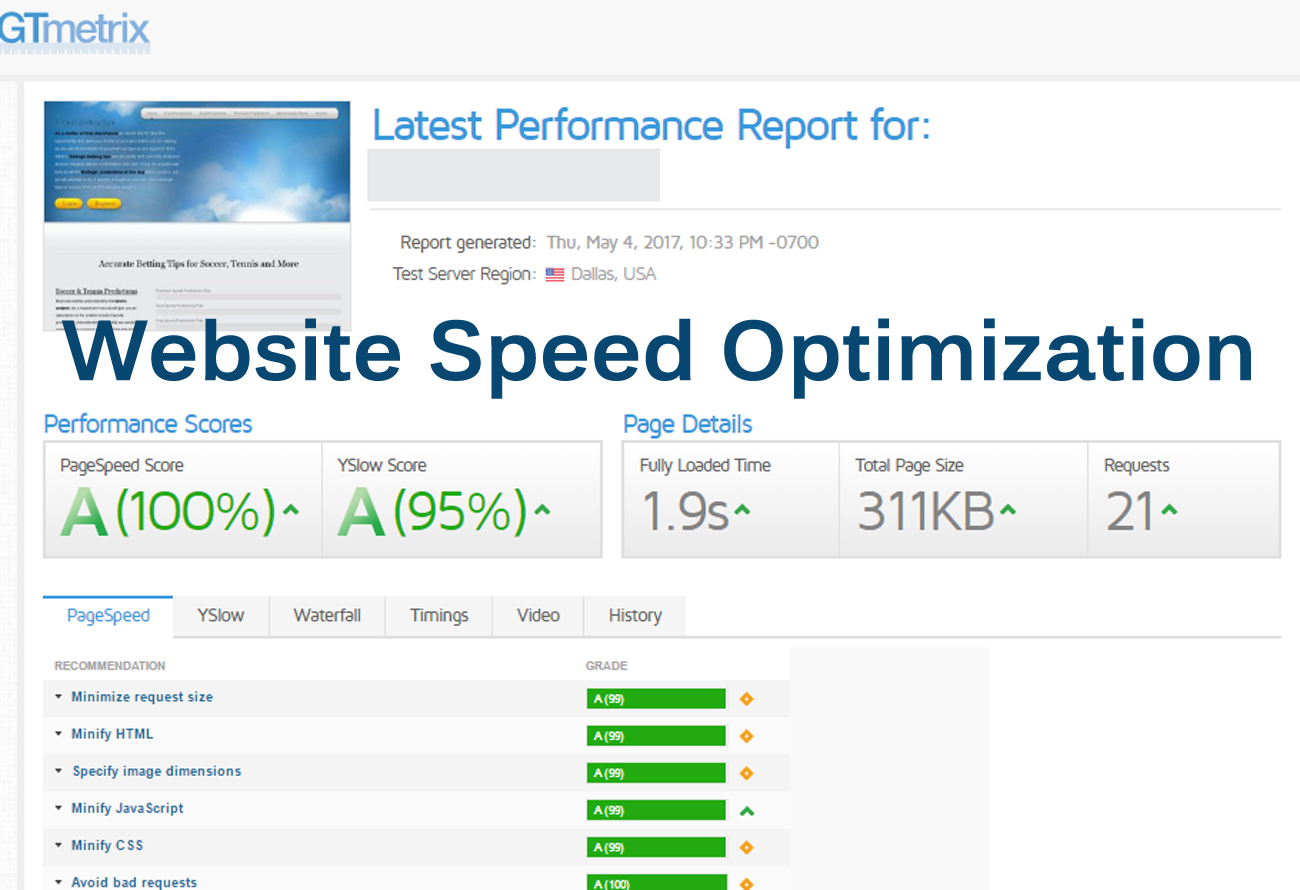Open the Video tab
The width and height of the screenshot is (1300, 890).
pos(538,616)
